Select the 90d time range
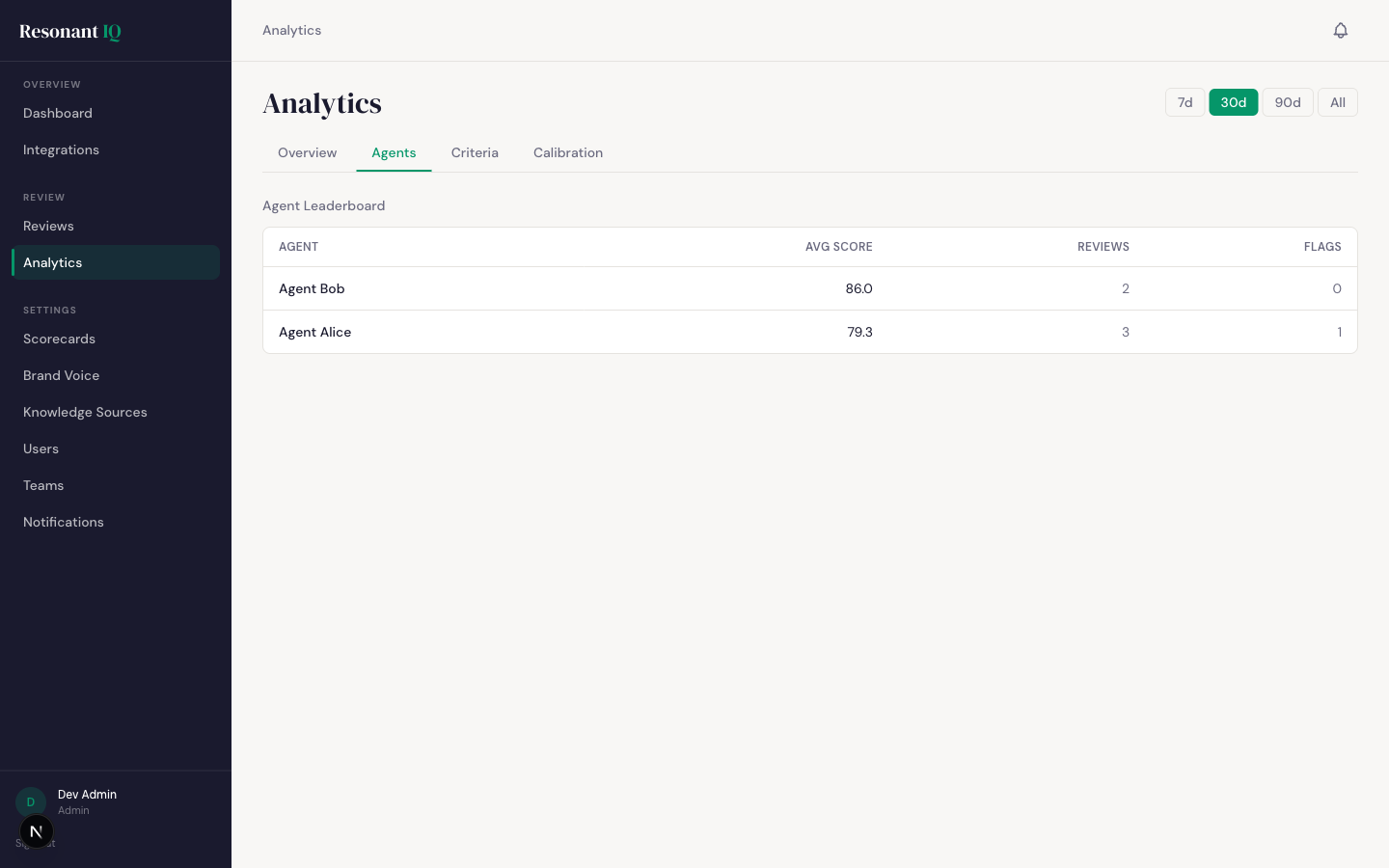Image resolution: width=1389 pixels, height=868 pixels. (1287, 102)
